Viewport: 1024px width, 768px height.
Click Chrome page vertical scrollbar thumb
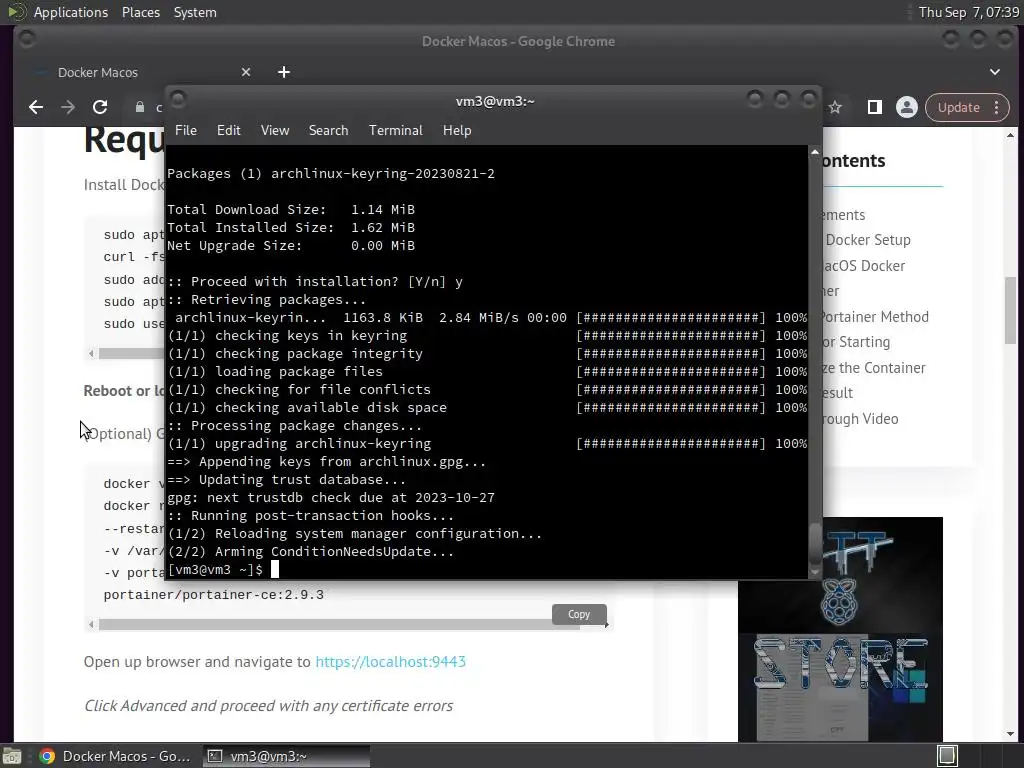click(1010, 310)
